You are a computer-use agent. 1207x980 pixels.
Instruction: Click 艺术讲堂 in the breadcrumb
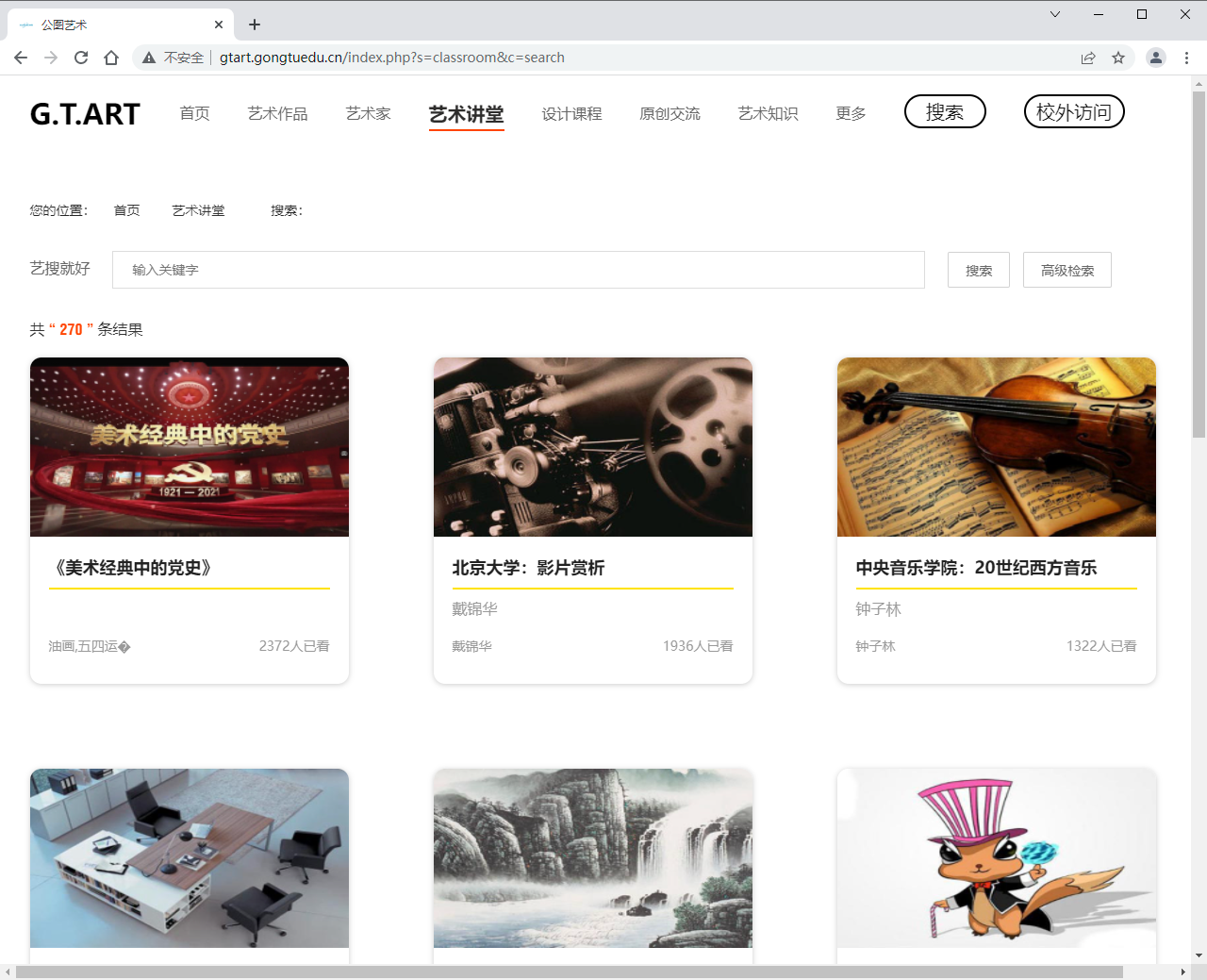point(198,210)
